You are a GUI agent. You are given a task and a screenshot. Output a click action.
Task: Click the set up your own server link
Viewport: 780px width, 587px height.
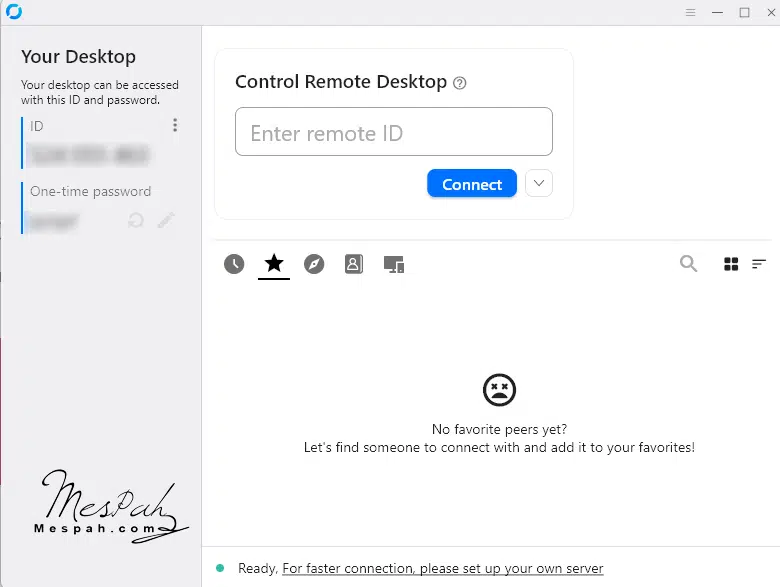pyautogui.click(x=443, y=568)
